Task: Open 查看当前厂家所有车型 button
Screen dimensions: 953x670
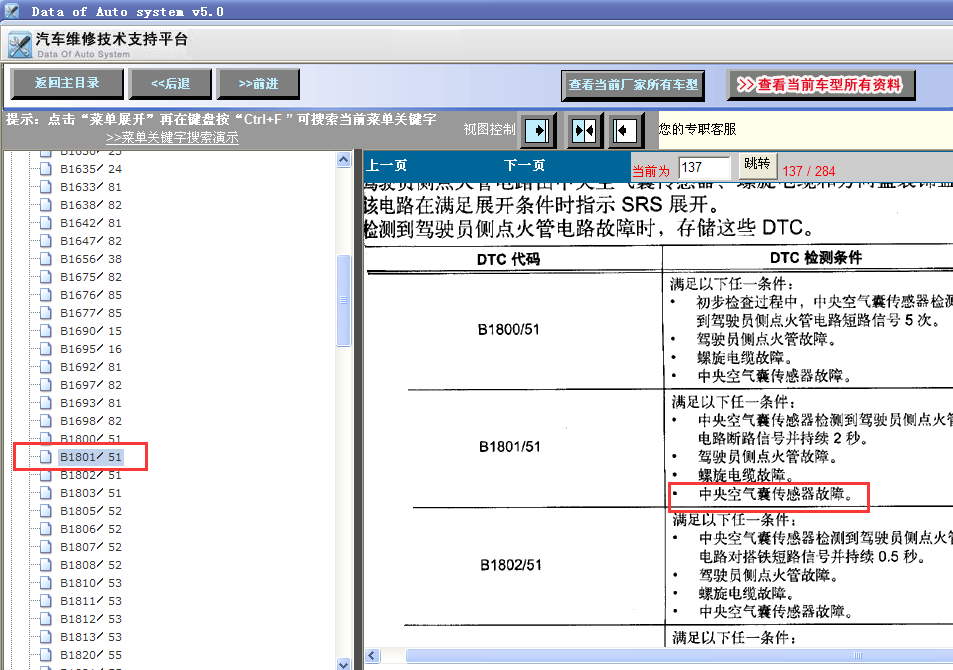Action: coord(633,85)
